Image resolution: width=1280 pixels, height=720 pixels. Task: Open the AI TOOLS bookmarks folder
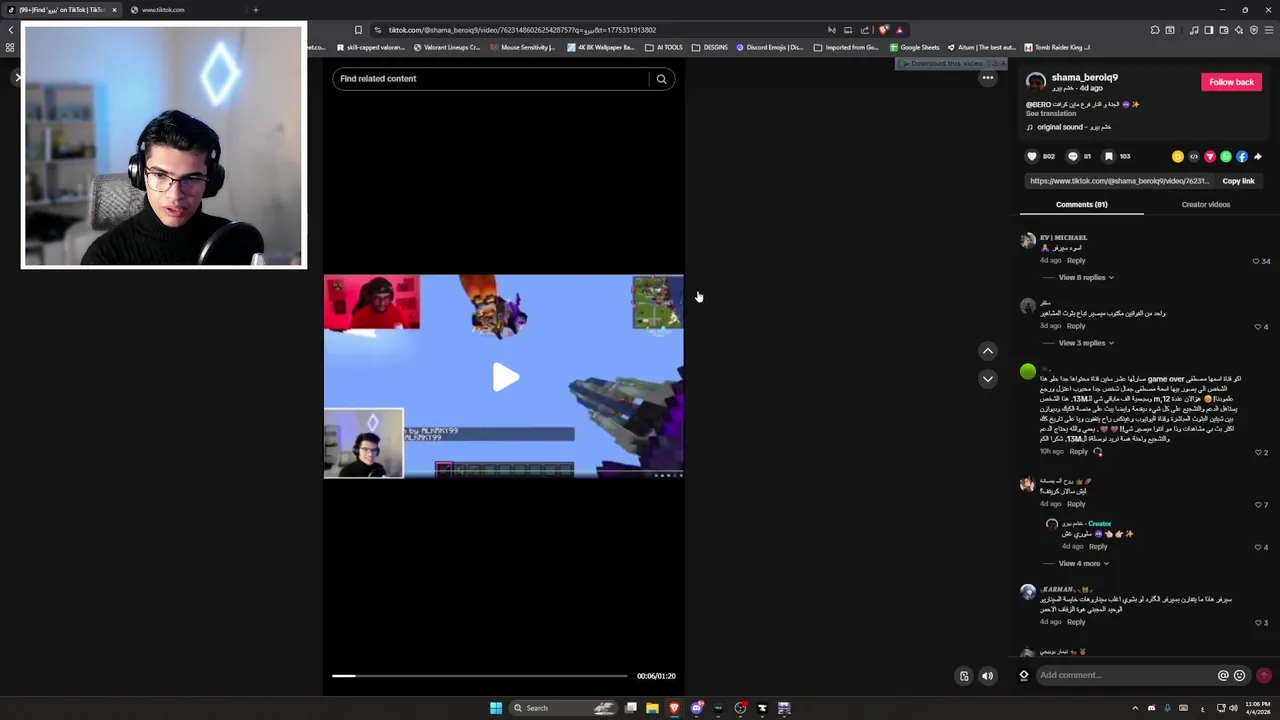tap(664, 47)
